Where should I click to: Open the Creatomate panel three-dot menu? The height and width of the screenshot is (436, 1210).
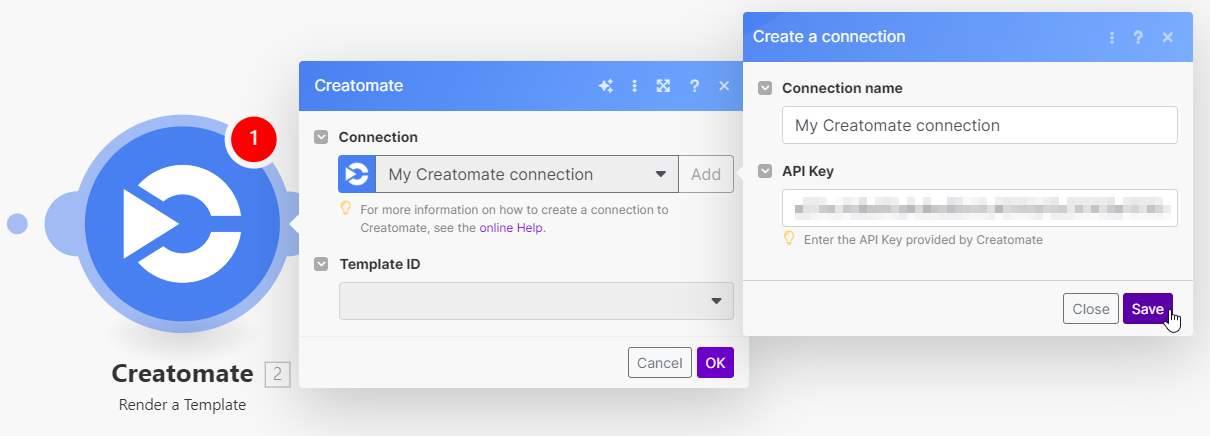coord(634,86)
